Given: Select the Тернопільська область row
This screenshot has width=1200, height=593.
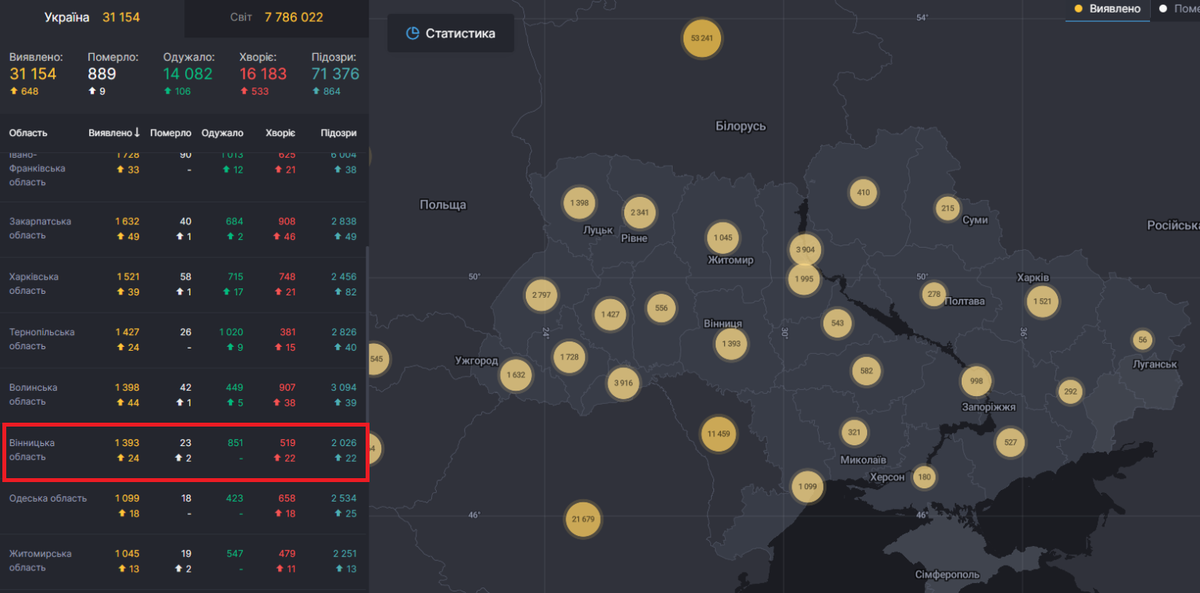Looking at the screenshot, I should [183, 339].
